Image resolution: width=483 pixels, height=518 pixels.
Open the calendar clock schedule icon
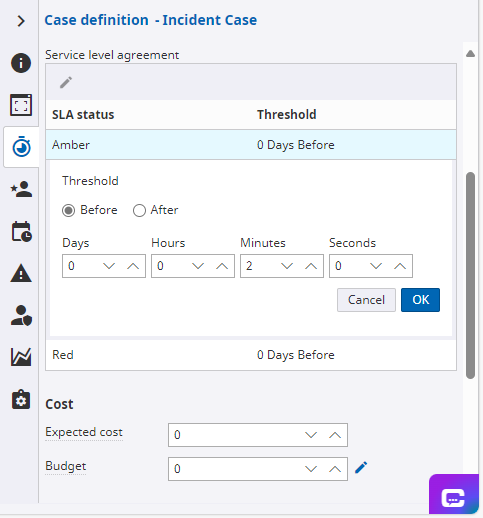pyautogui.click(x=22, y=231)
